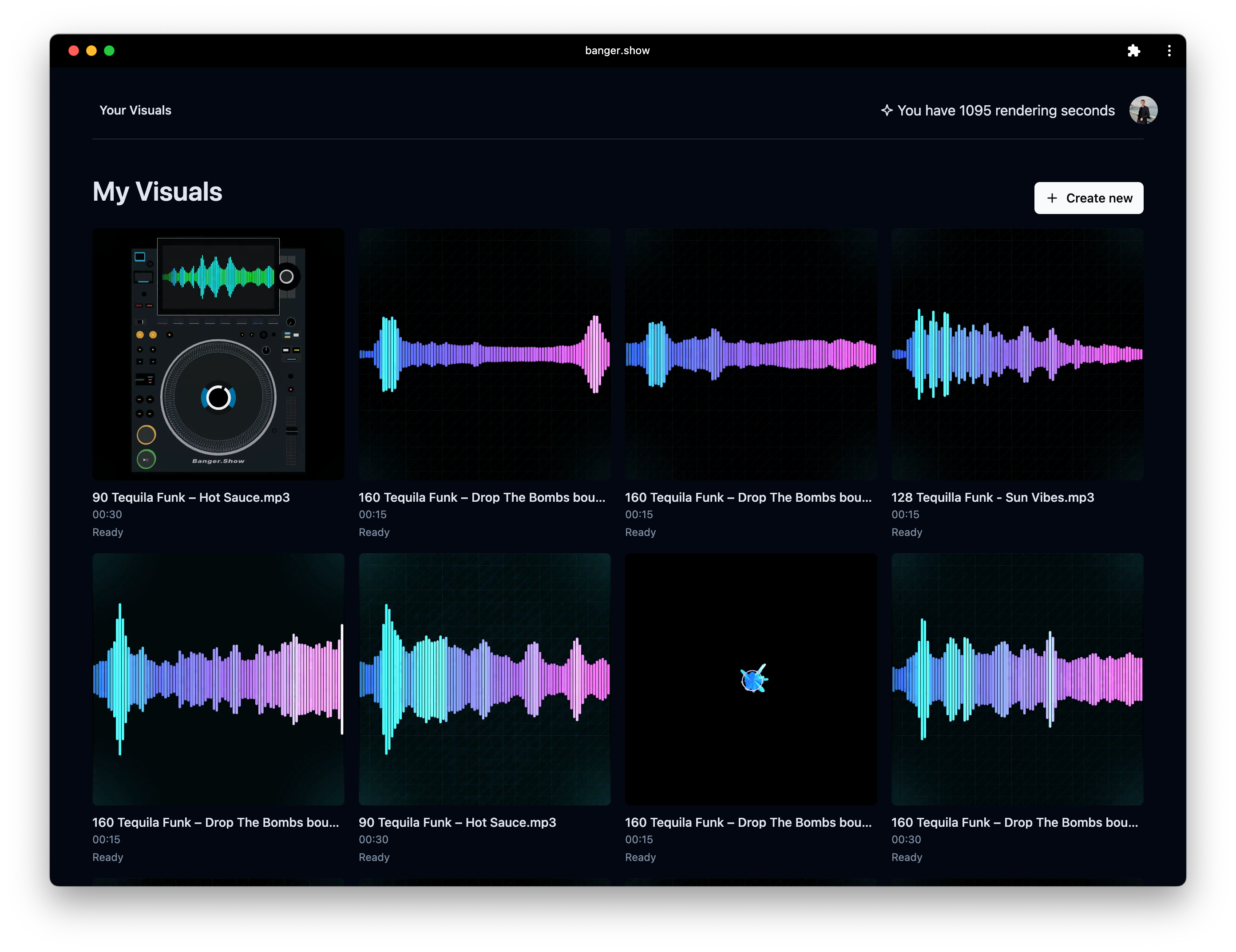
Task: Click the Create new button
Action: pos(1088,198)
